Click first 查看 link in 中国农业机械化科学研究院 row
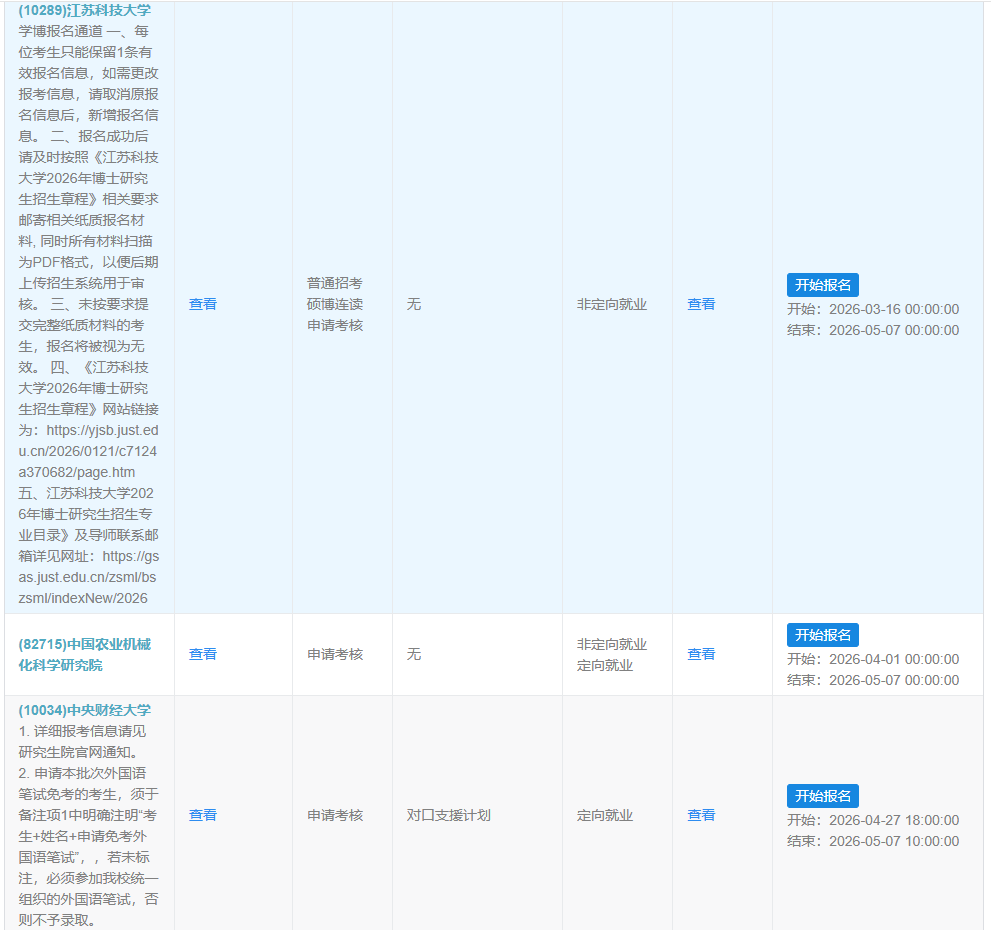 coord(203,654)
